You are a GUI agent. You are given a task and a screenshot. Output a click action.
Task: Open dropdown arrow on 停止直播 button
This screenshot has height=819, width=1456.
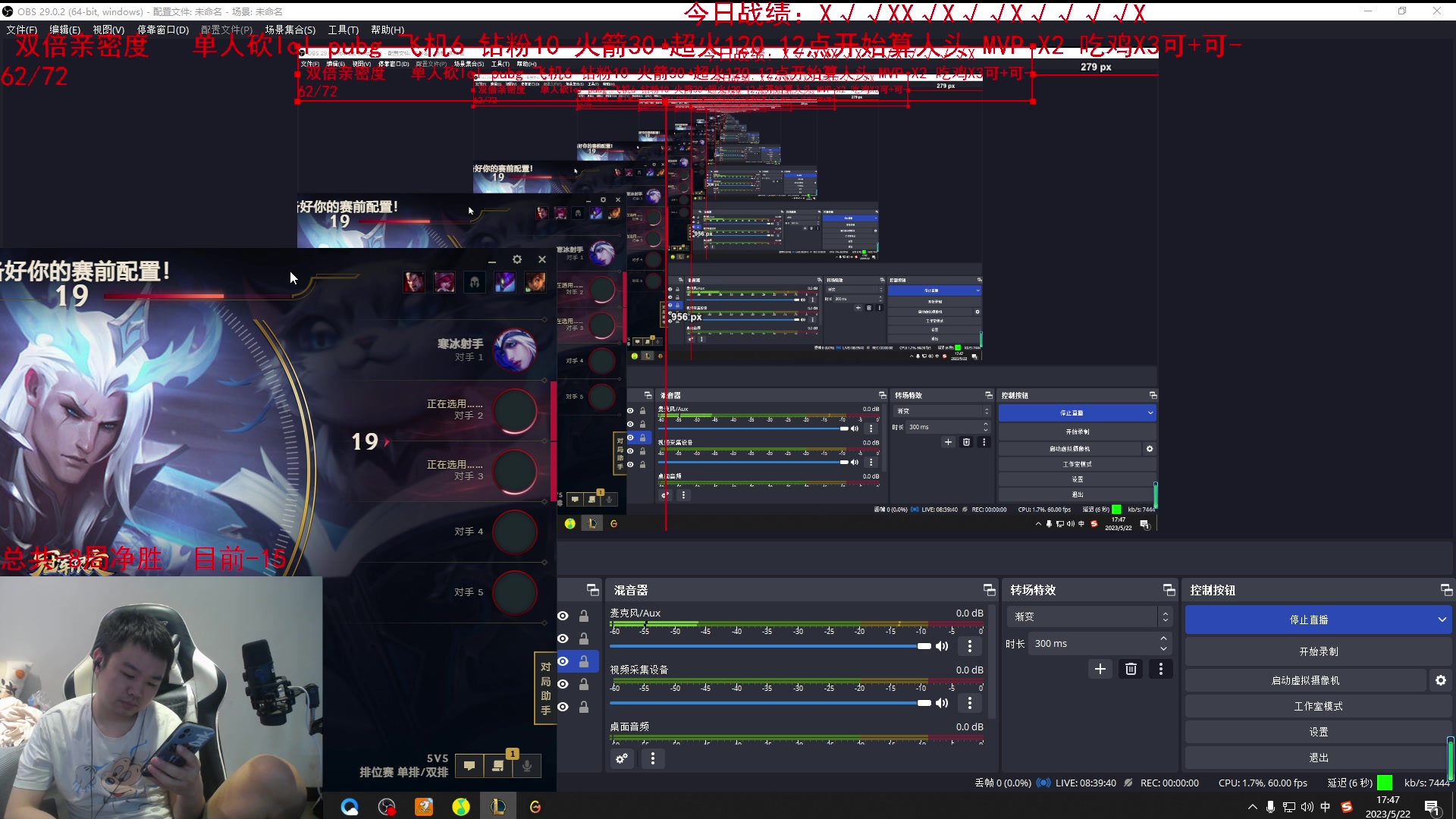pos(1442,620)
